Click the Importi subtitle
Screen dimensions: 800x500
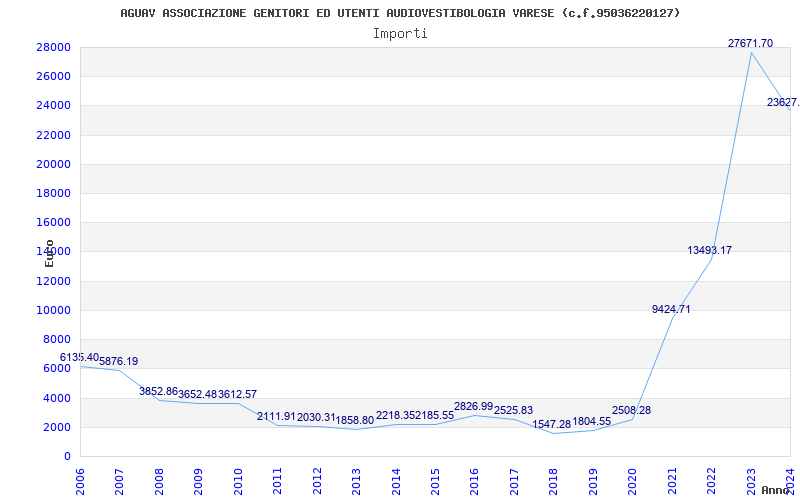(400, 33)
